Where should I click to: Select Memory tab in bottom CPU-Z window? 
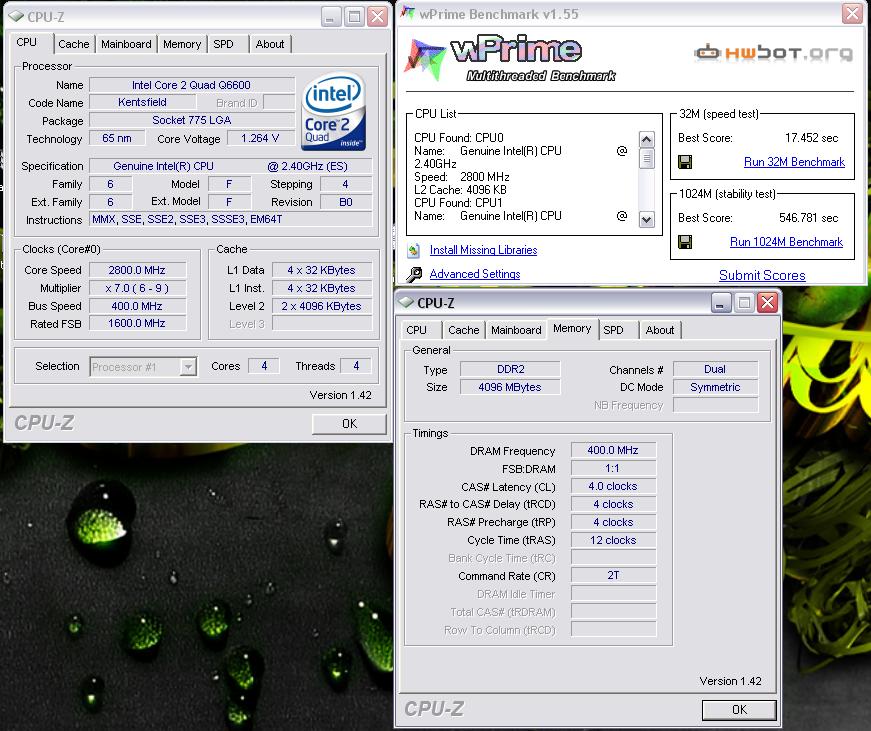[x=572, y=329]
